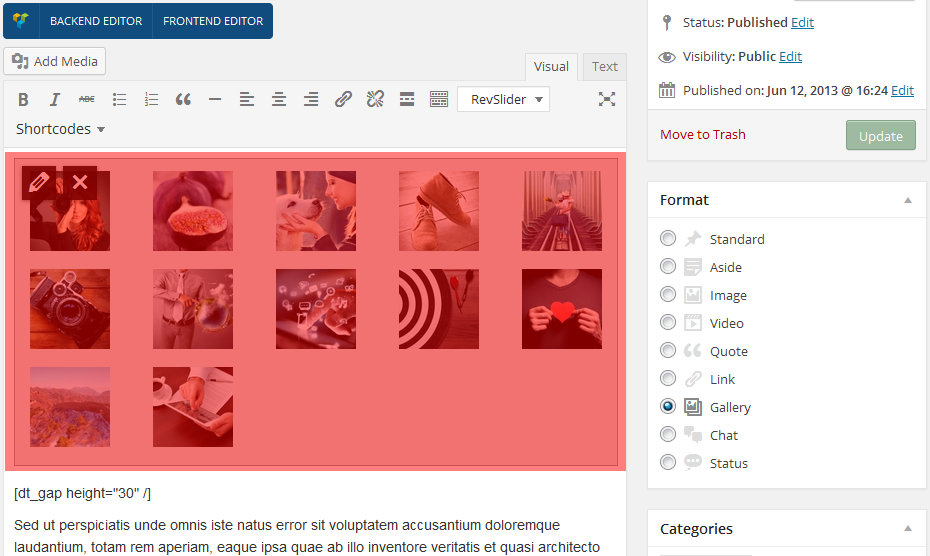Toggle the toolbar kitchen sink icon
The height and width of the screenshot is (556, 930).
[439, 99]
